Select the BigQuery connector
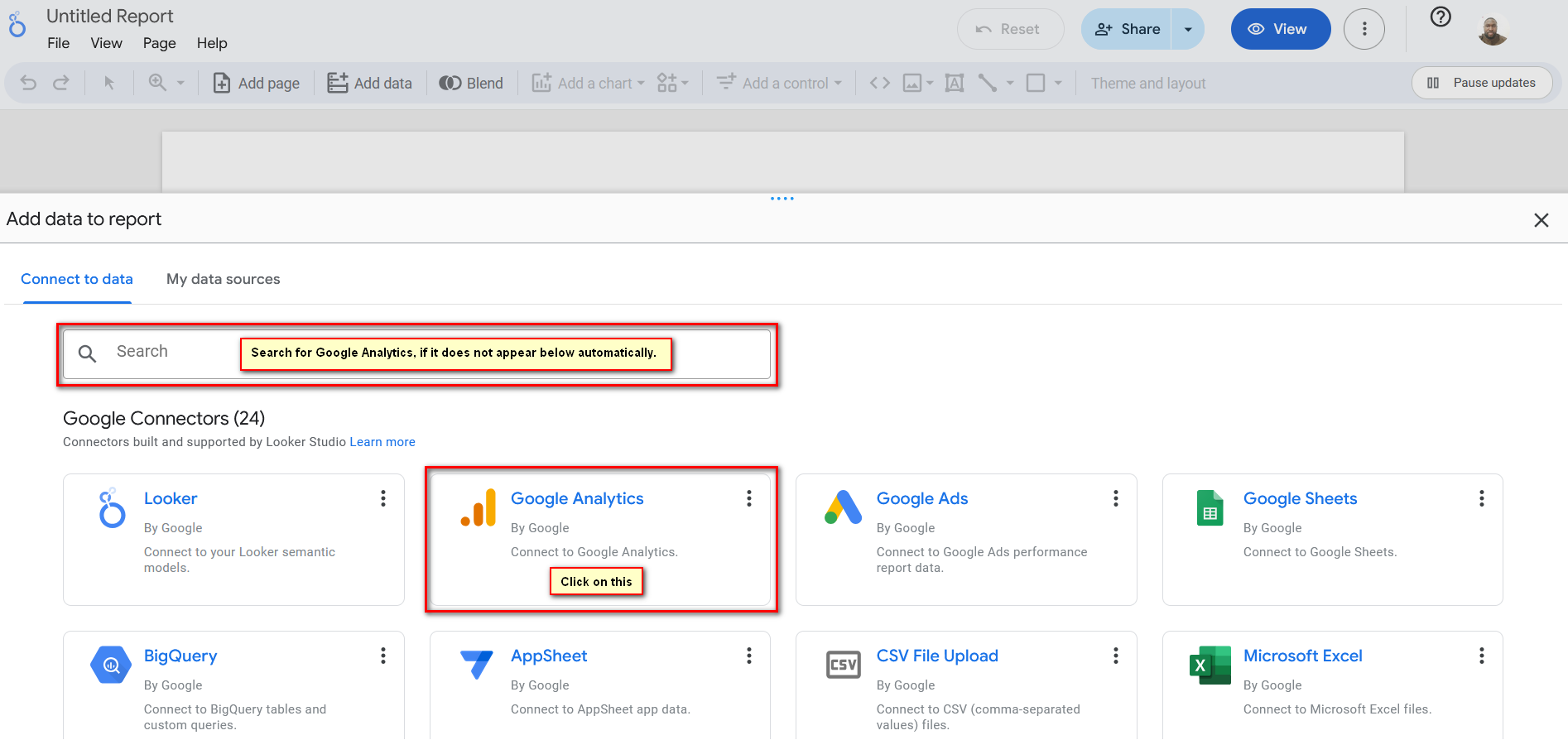 point(233,685)
